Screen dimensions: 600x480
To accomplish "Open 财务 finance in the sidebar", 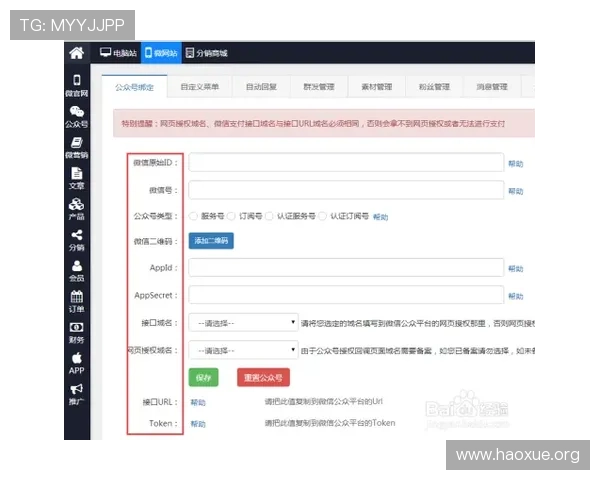I will (x=77, y=333).
